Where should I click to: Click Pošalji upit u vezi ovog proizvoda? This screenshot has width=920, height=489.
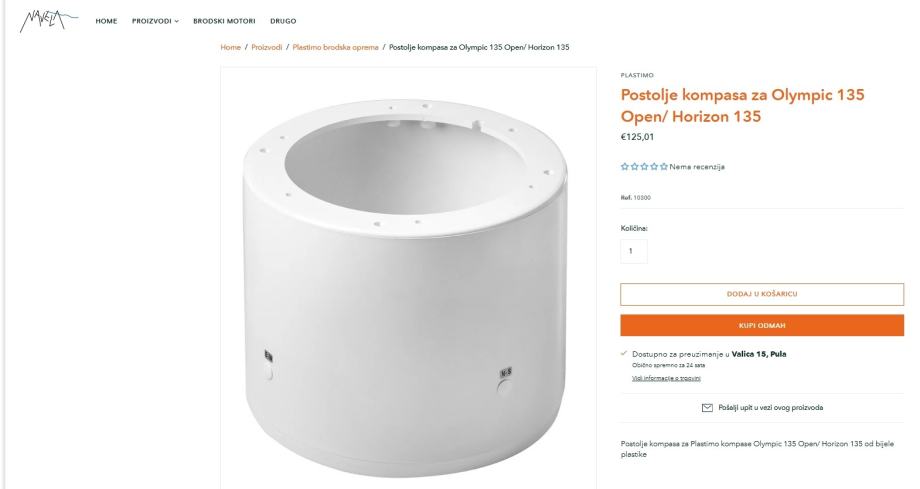click(x=770, y=407)
